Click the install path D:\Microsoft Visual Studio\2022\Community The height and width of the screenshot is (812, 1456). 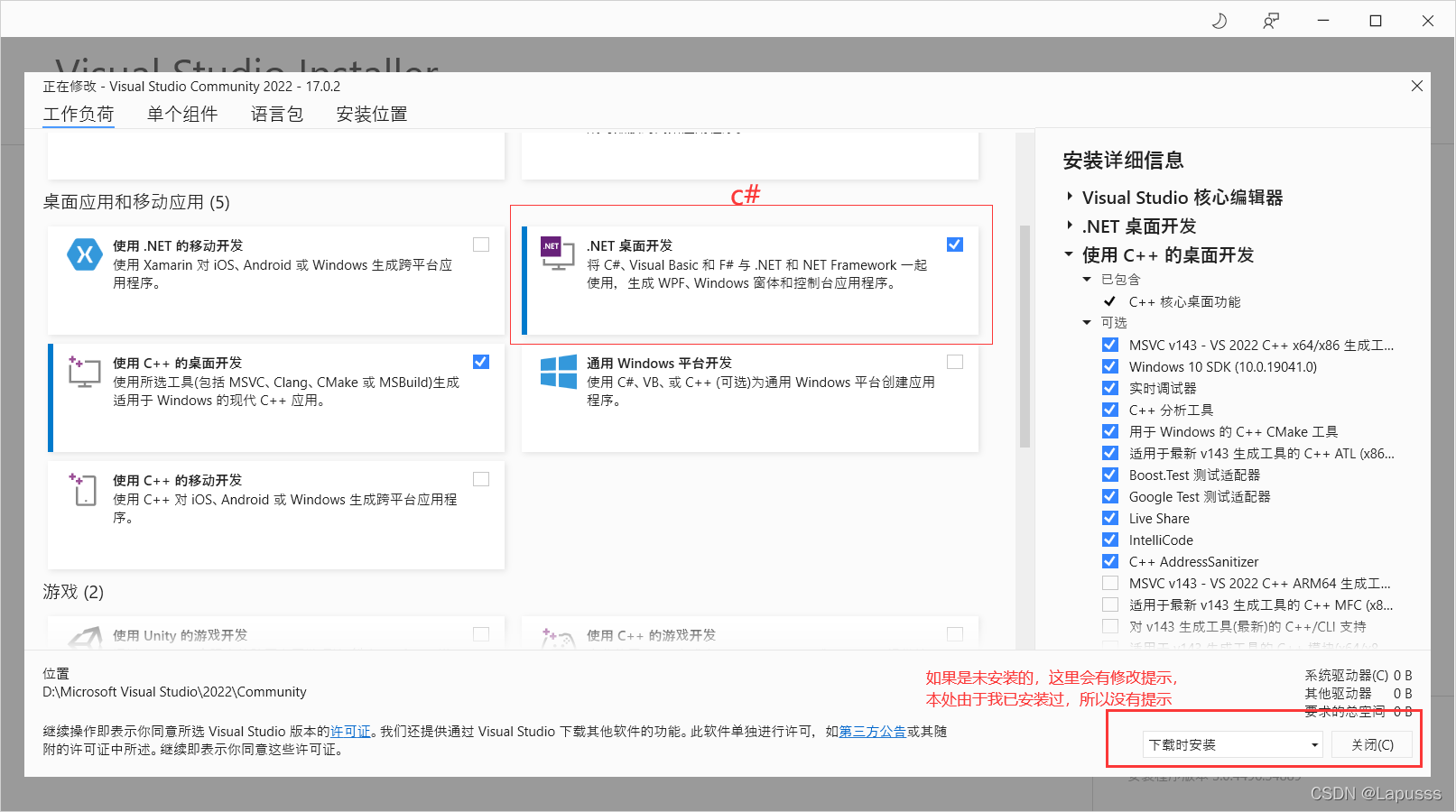tap(175, 692)
